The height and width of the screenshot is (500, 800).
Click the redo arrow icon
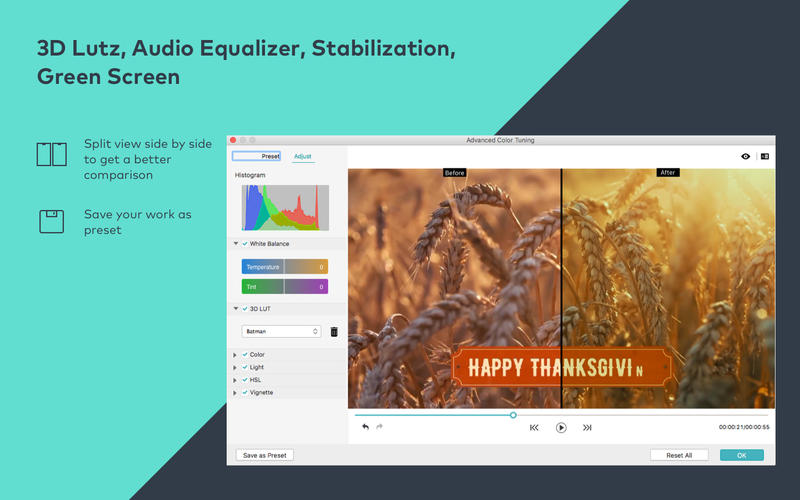[379, 427]
